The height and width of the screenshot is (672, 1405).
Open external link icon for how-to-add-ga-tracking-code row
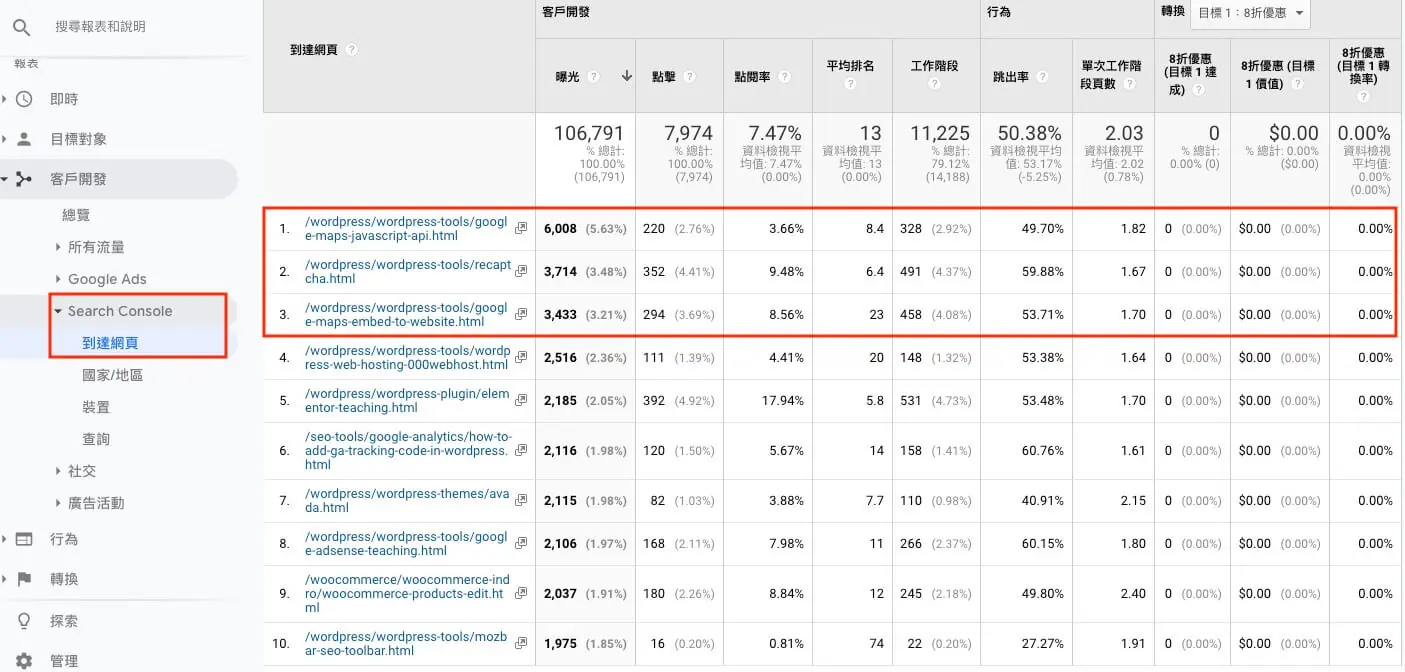[x=521, y=451]
